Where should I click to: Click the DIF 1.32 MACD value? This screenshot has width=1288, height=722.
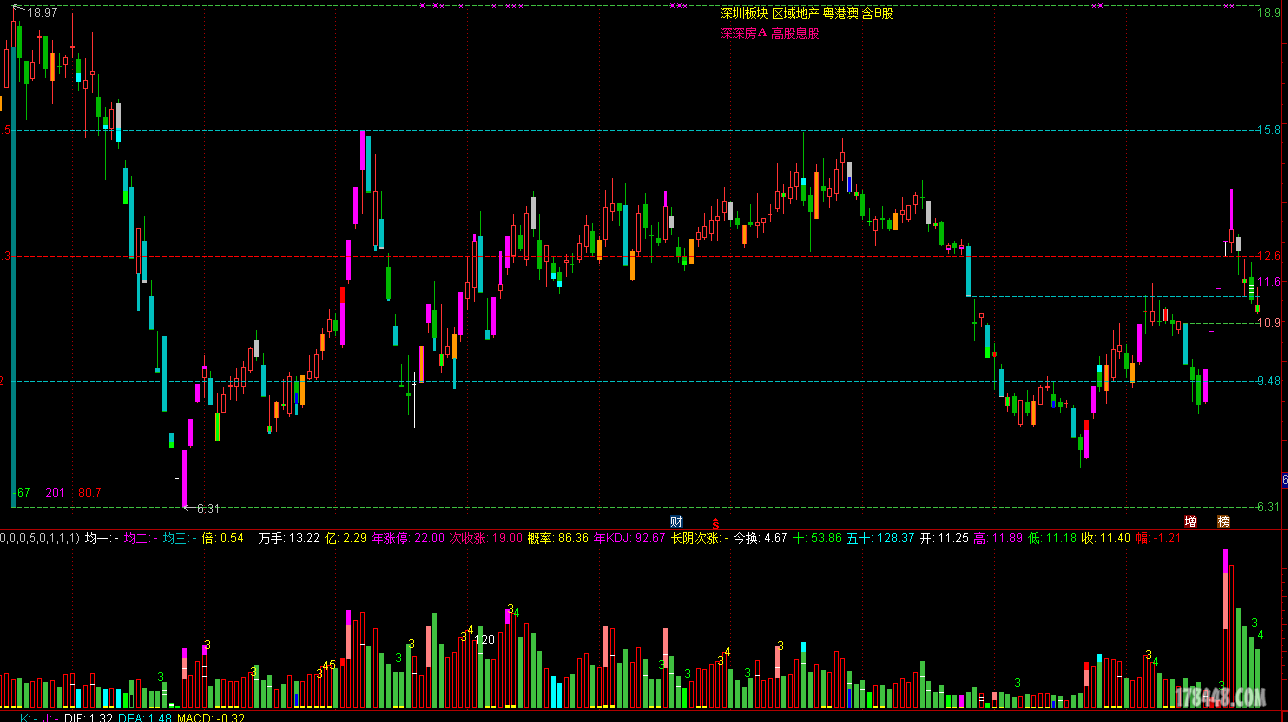[89, 717]
